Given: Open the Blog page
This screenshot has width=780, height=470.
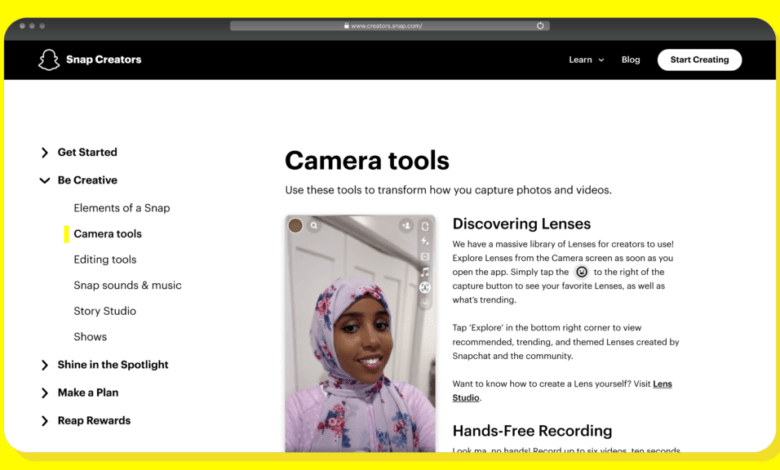Looking at the screenshot, I should (630, 60).
